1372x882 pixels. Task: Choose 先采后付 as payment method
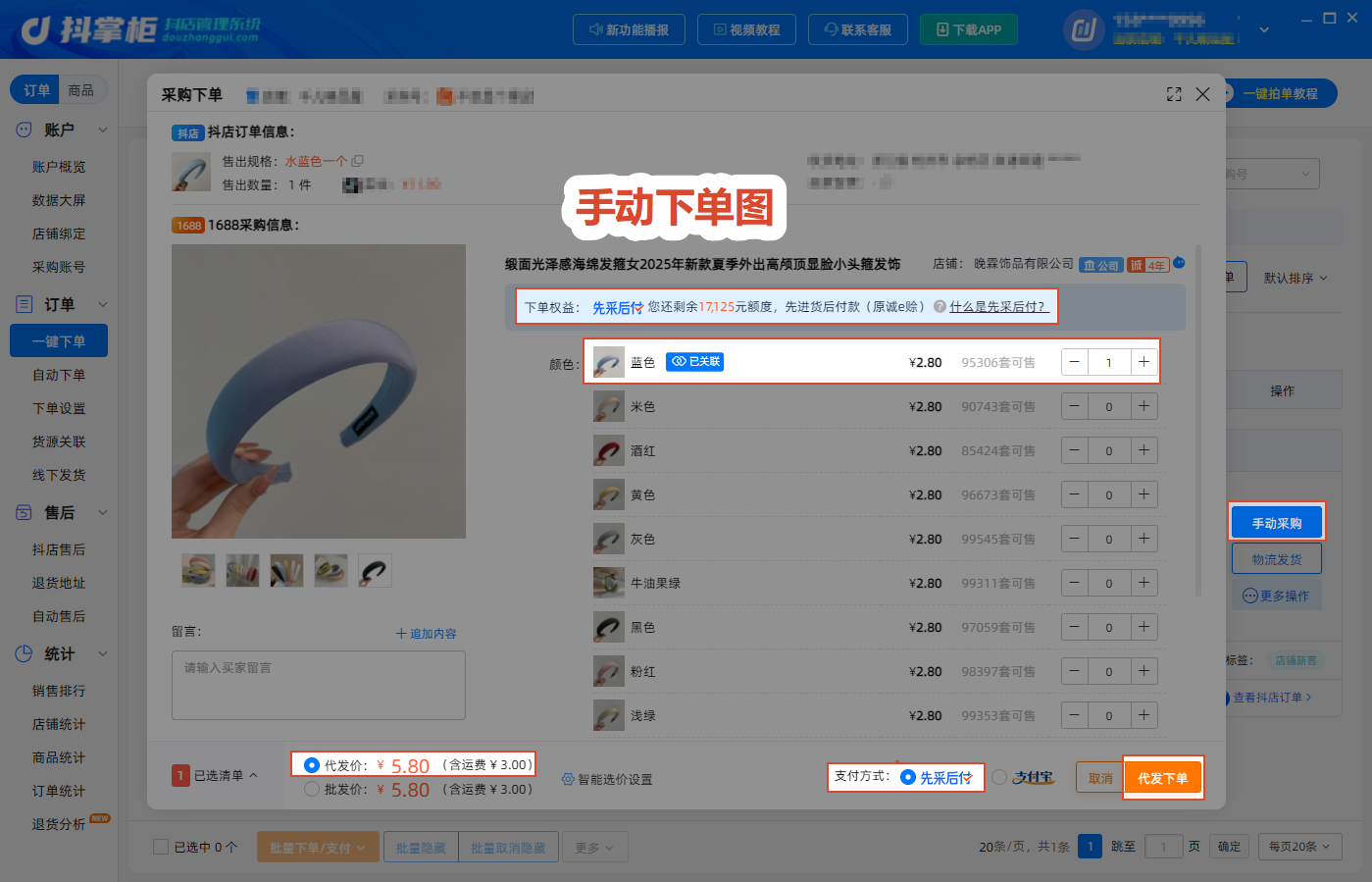(908, 777)
